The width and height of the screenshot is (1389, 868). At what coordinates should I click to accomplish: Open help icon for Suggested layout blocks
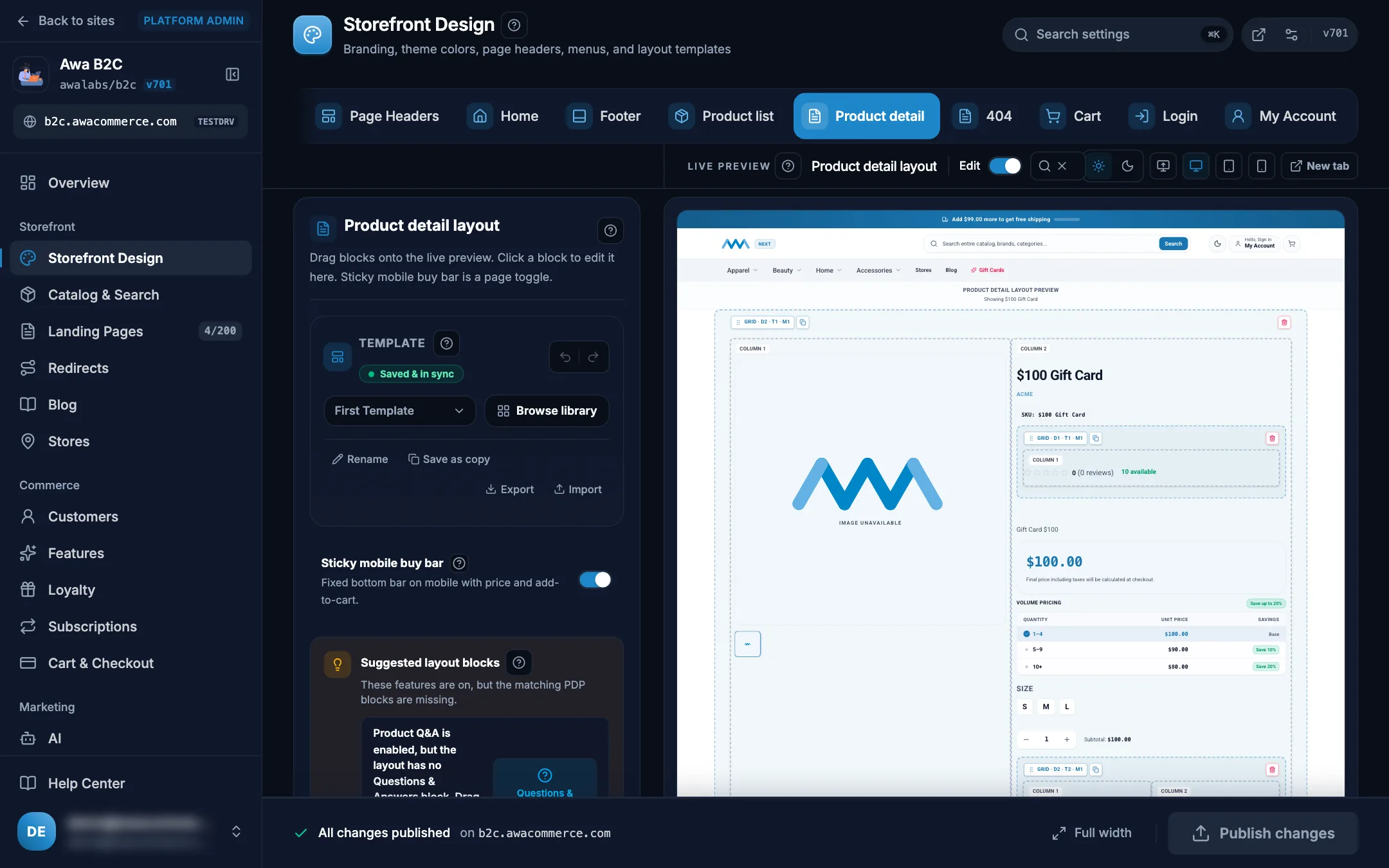tap(519, 662)
